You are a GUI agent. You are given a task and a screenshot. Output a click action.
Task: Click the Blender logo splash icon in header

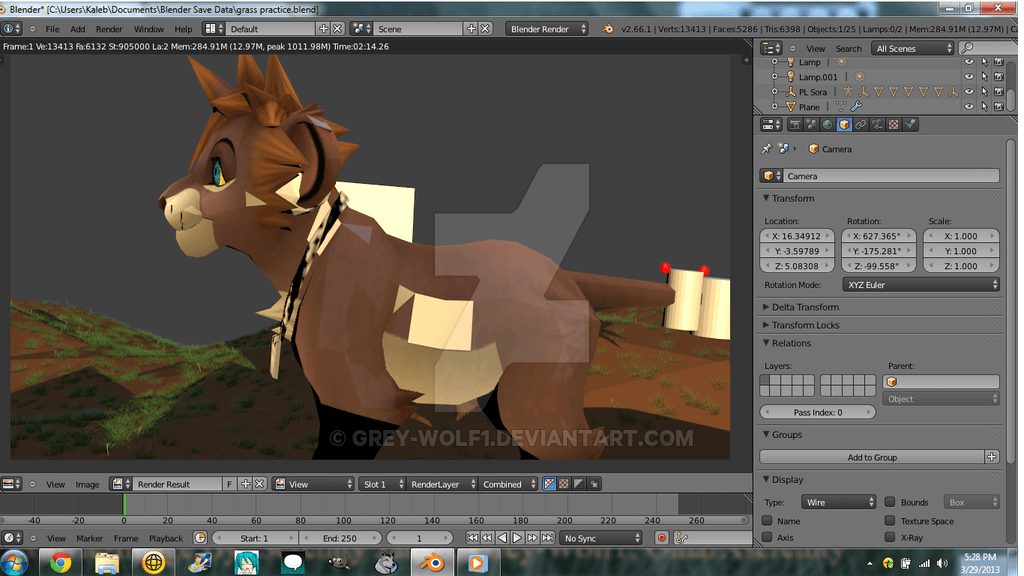tap(608, 29)
